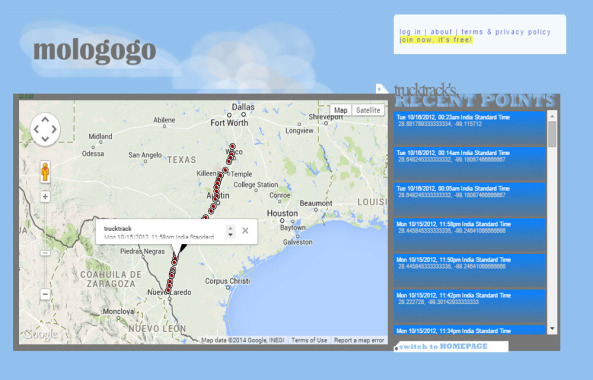Select the Tue 00:14am recent point
Screen dimensions: 593x380
[469, 163]
